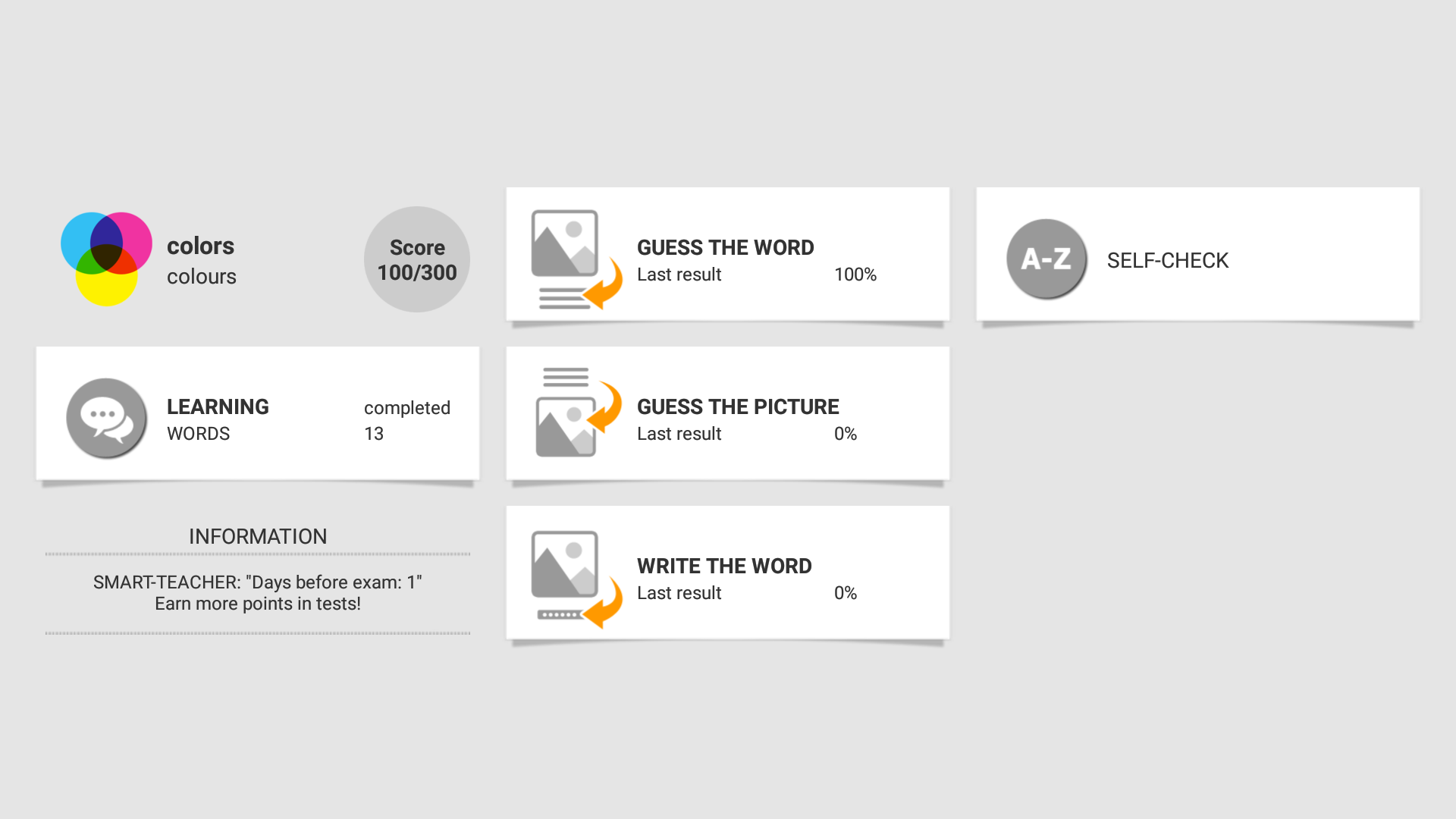Screen dimensions: 1456x819
Task: Select the colors title text
Action: pos(200,246)
